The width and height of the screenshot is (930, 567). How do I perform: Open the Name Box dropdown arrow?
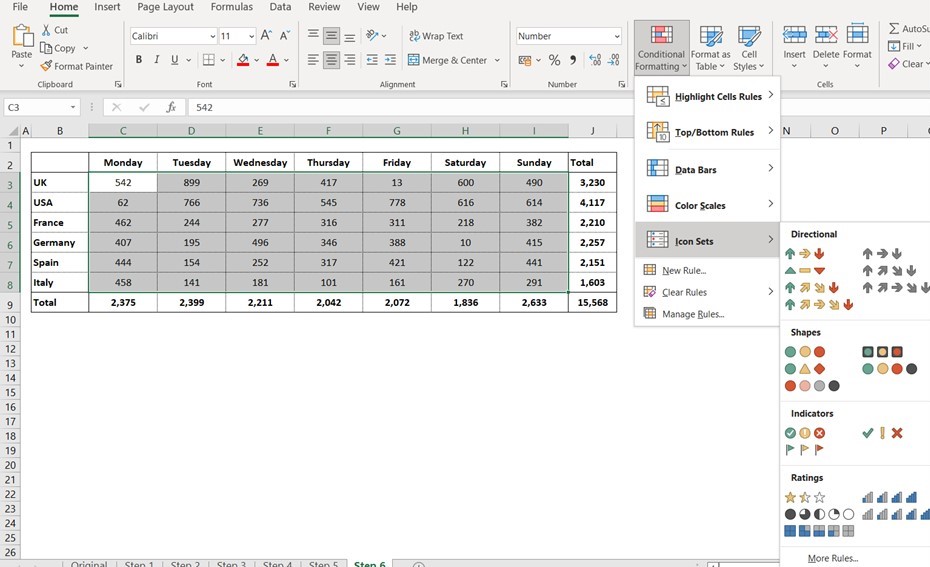(x=73, y=107)
